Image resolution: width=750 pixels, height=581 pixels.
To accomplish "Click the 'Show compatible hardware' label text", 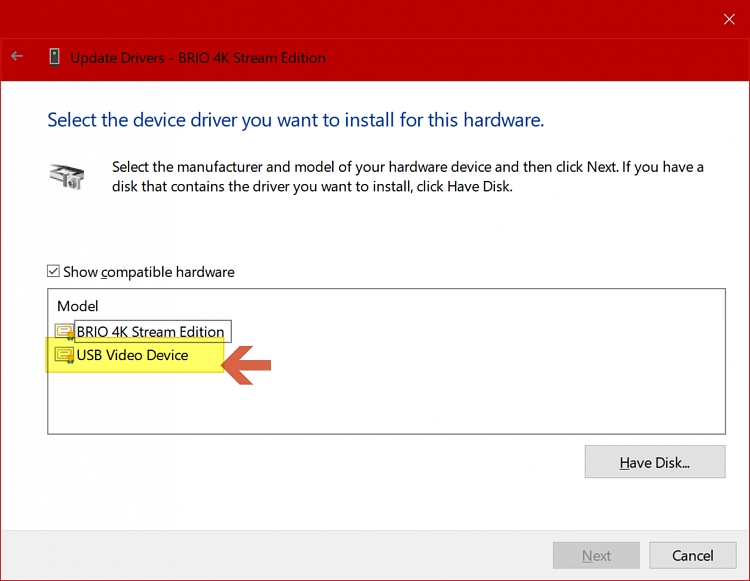I will pos(149,272).
